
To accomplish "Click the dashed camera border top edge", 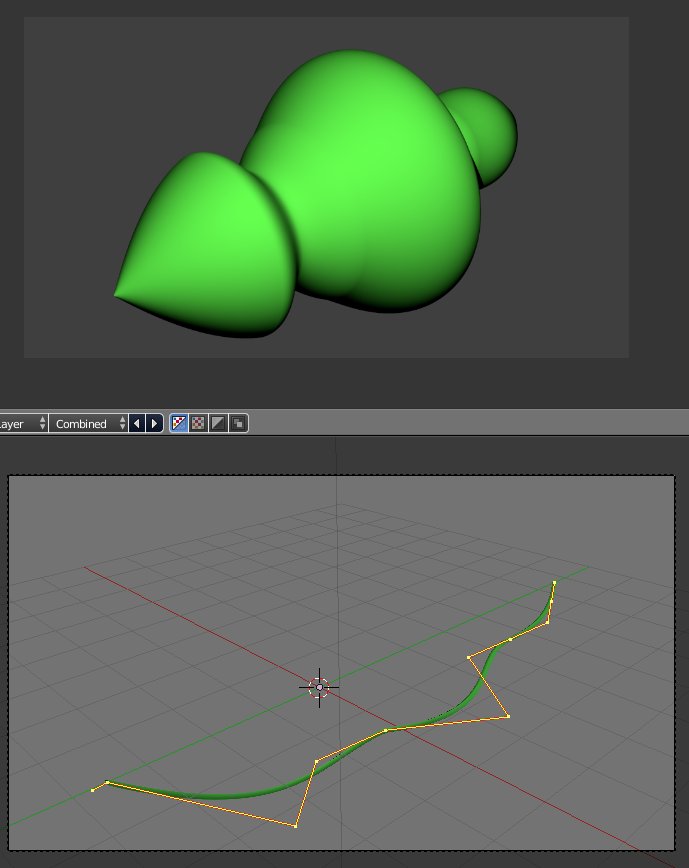I will [x=340, y=476].
